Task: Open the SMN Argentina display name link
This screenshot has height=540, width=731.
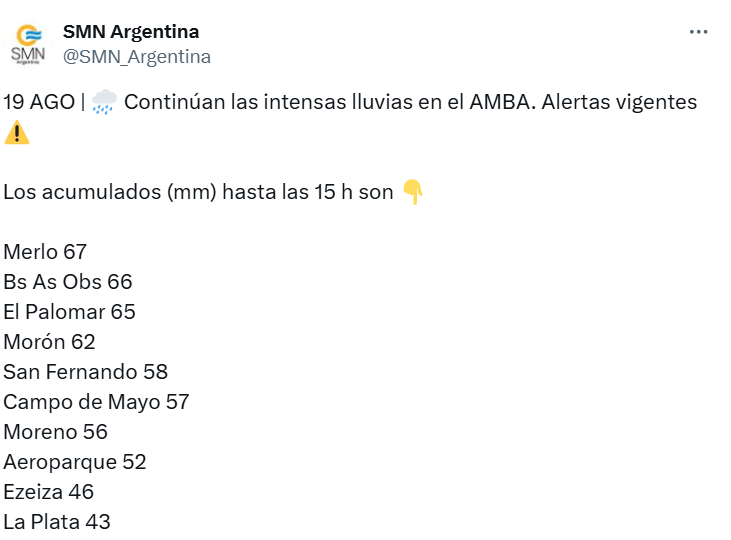Action: coord(131,32)
